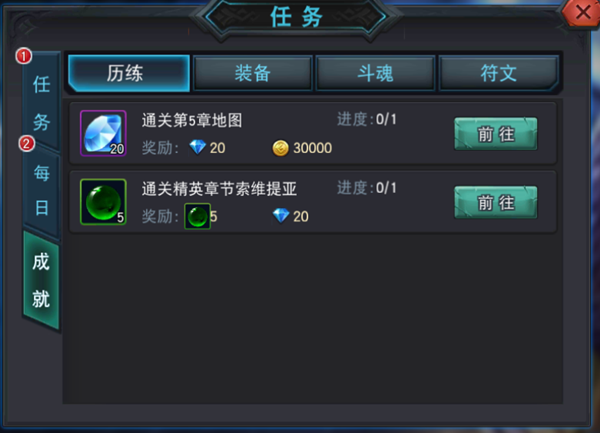
Task: Click small green orb icon in second reward
Action: click(x=197, y=216)
